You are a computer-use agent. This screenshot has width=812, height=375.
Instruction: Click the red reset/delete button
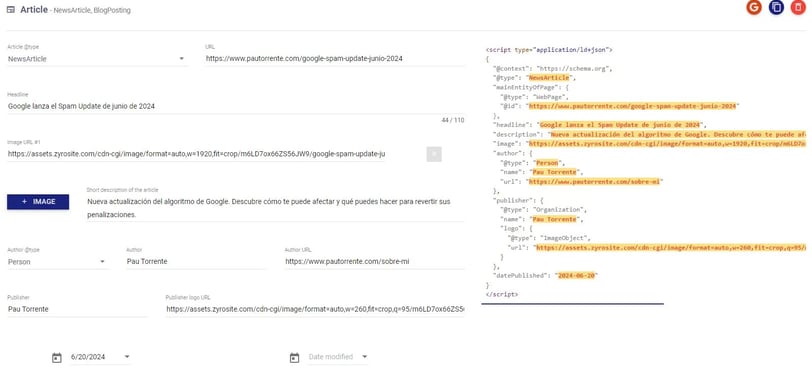(x=798, y=8)
